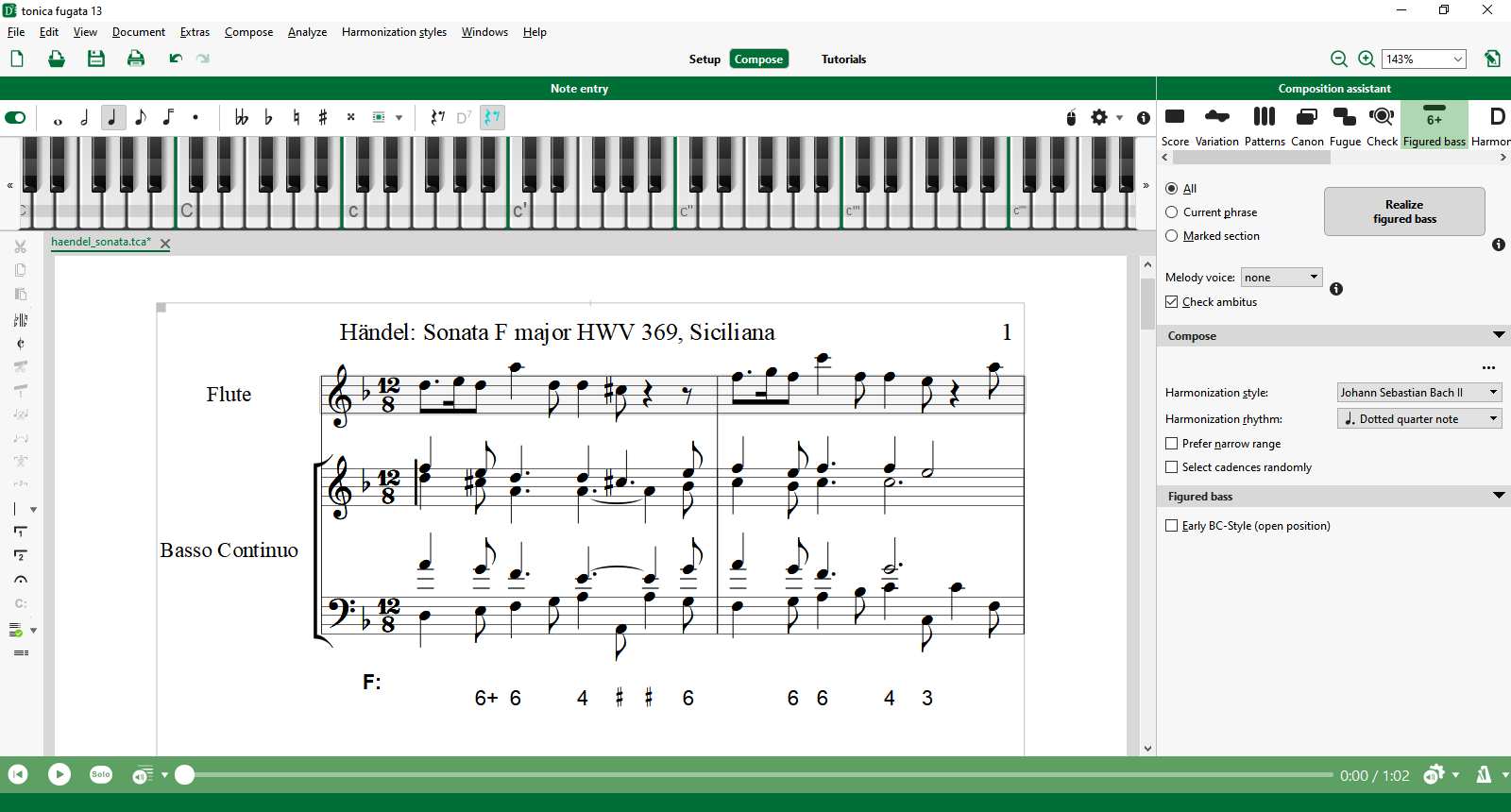
Task: Click the playback position slider handle
Action: point(185,774)
